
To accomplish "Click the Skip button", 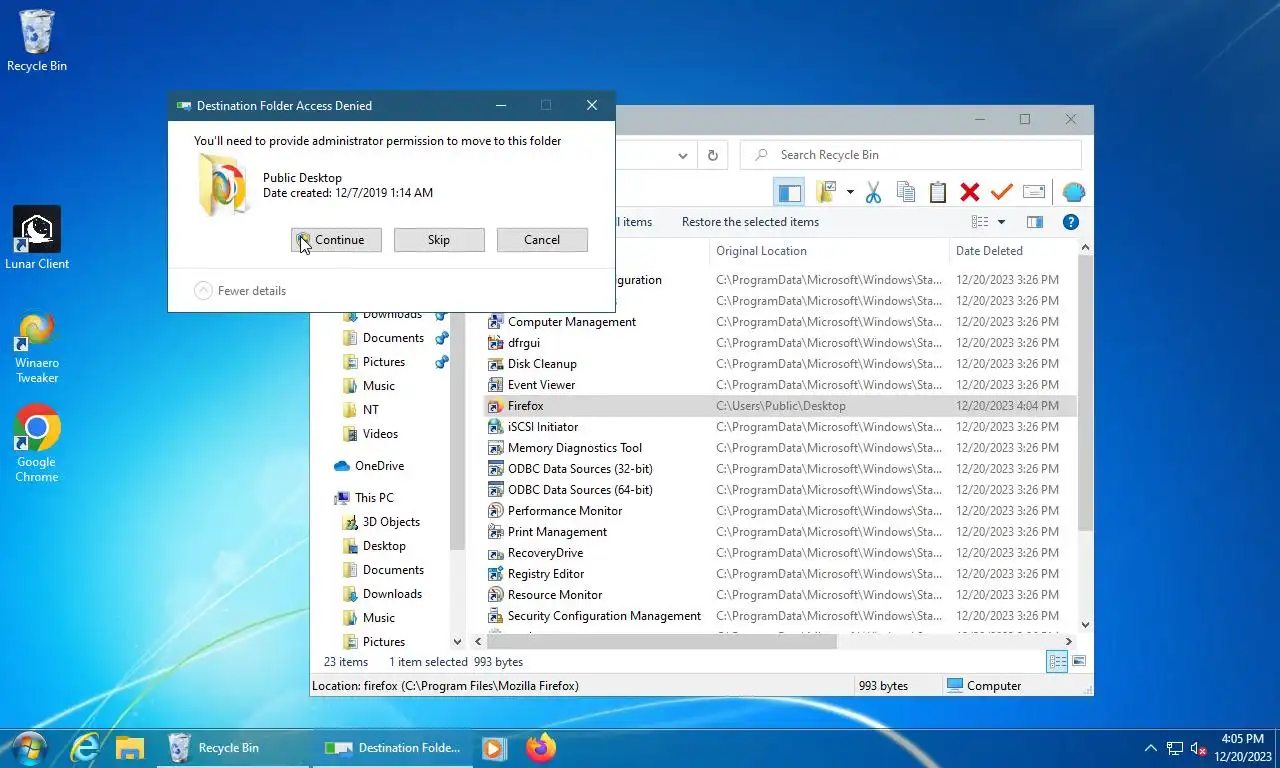I will 439,240.
